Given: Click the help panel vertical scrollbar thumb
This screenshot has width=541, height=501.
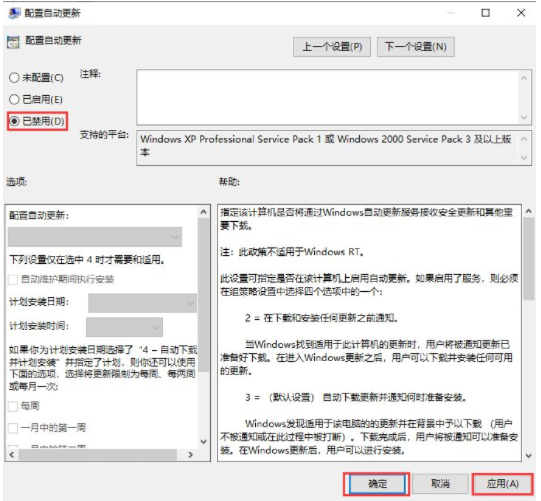Looking at the screenshot, I should [x=528, y=259].
